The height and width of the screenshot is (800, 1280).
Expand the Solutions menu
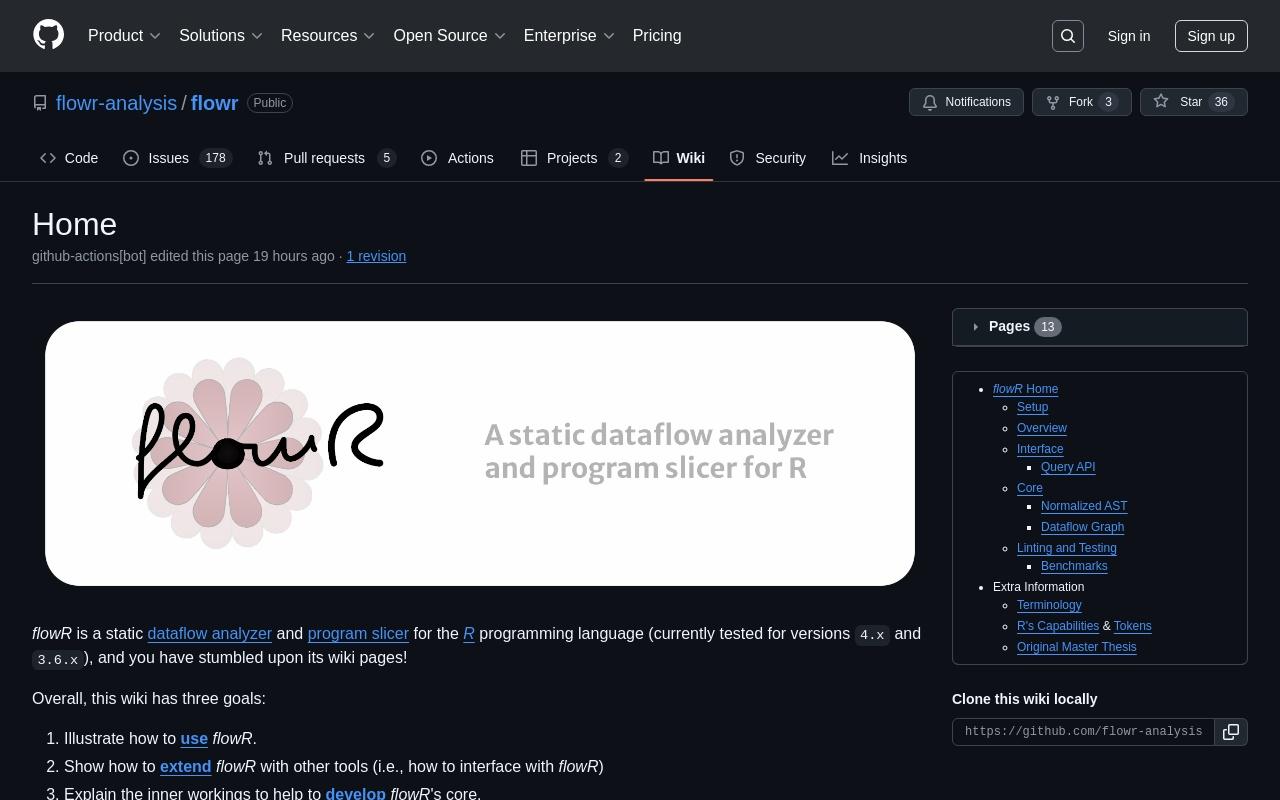221,36
